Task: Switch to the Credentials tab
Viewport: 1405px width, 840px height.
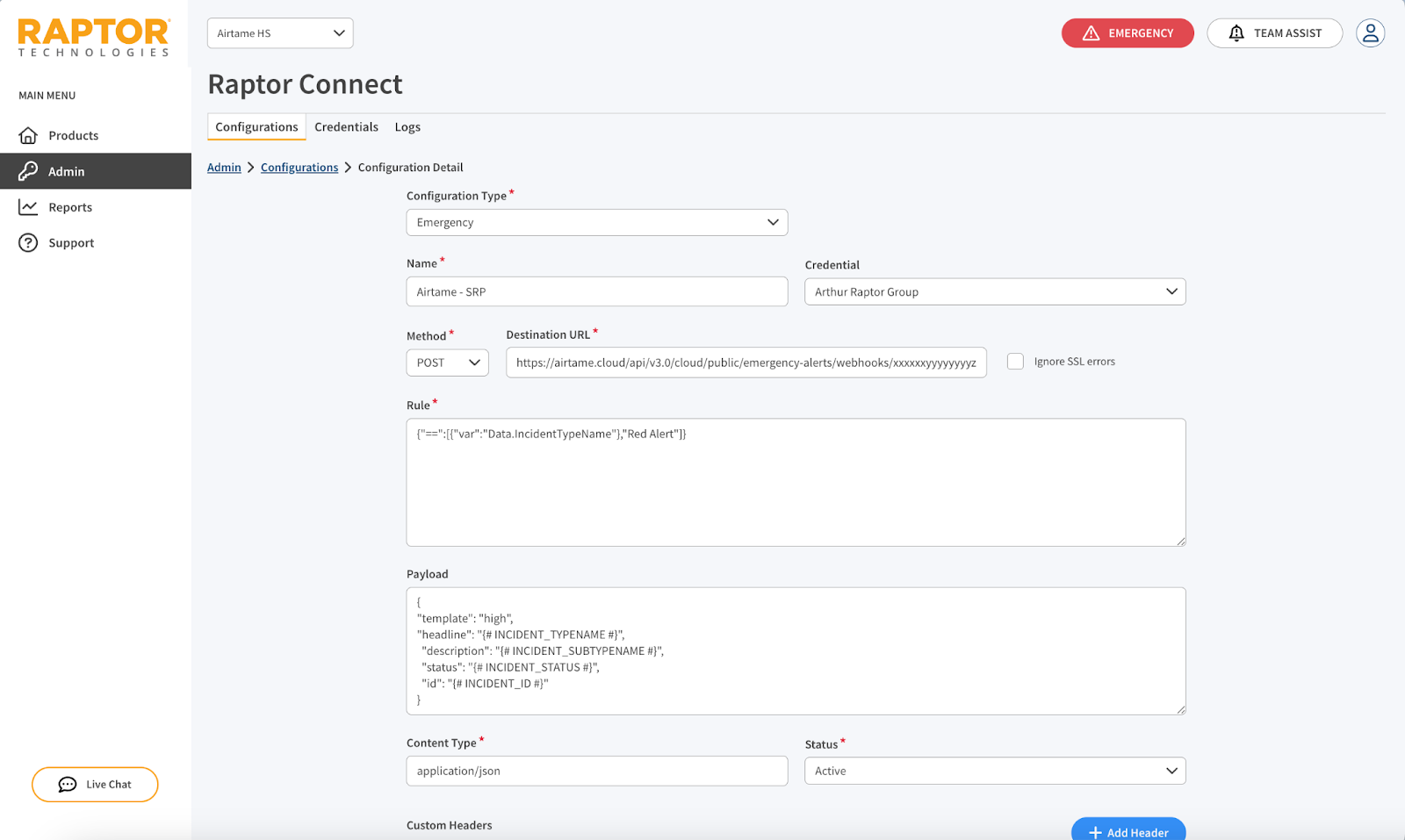Action: click(346, 126)
